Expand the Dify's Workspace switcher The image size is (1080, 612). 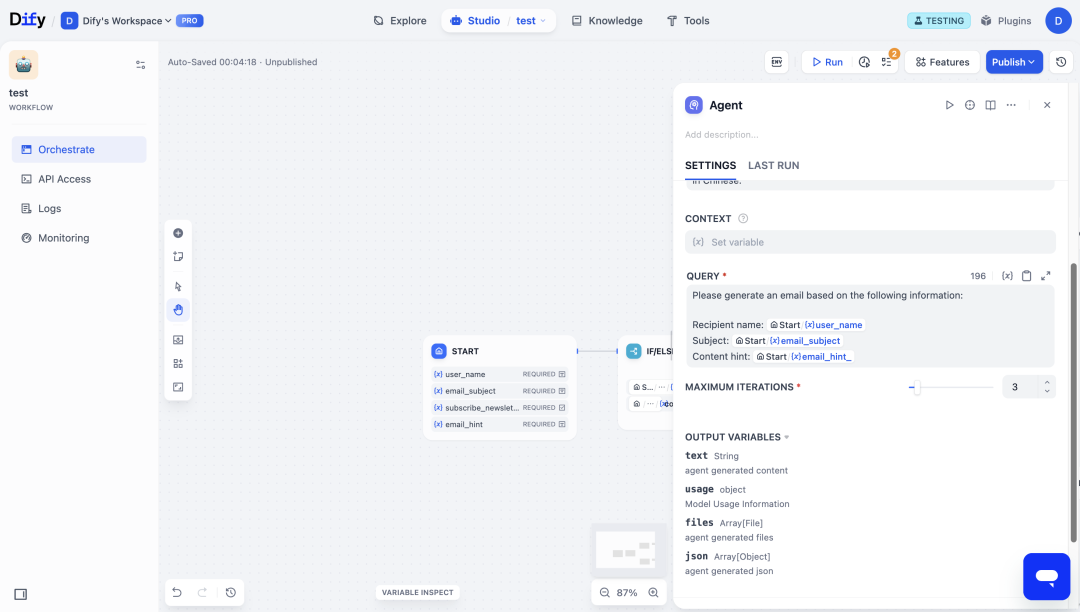click(x=117, y=21)
